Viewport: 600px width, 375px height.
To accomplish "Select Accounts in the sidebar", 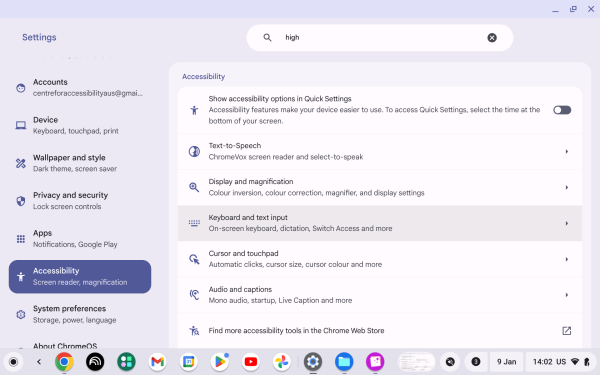I will click(80, 88).
